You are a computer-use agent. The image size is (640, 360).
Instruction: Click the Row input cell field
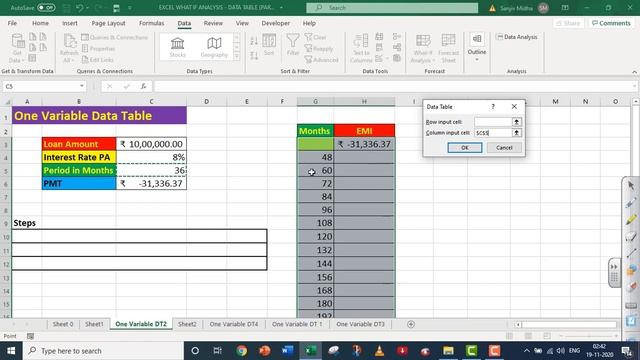[x=493, y=122]
